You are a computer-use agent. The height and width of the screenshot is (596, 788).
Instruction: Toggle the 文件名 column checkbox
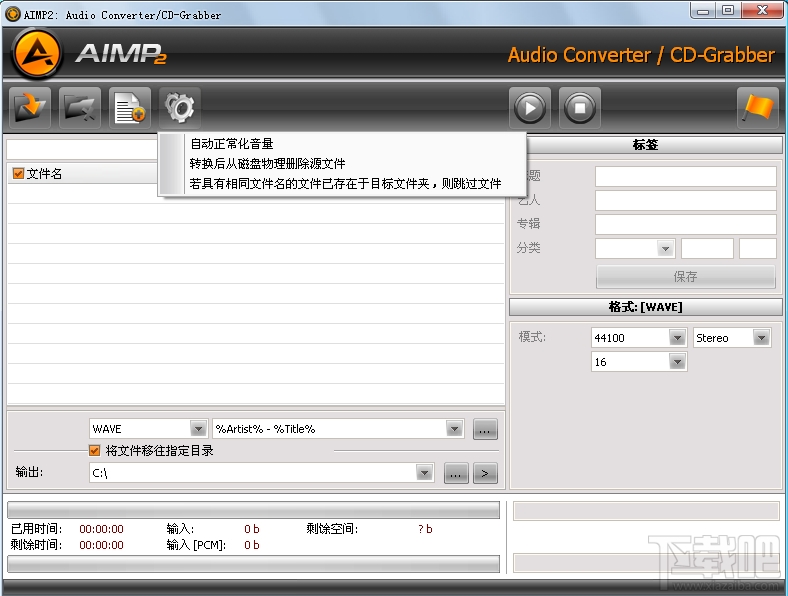click(19, 173)
